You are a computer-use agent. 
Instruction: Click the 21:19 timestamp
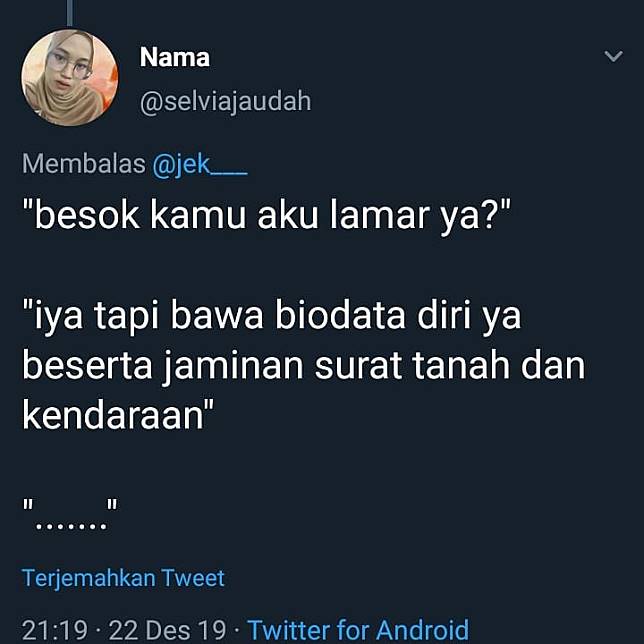55,630
